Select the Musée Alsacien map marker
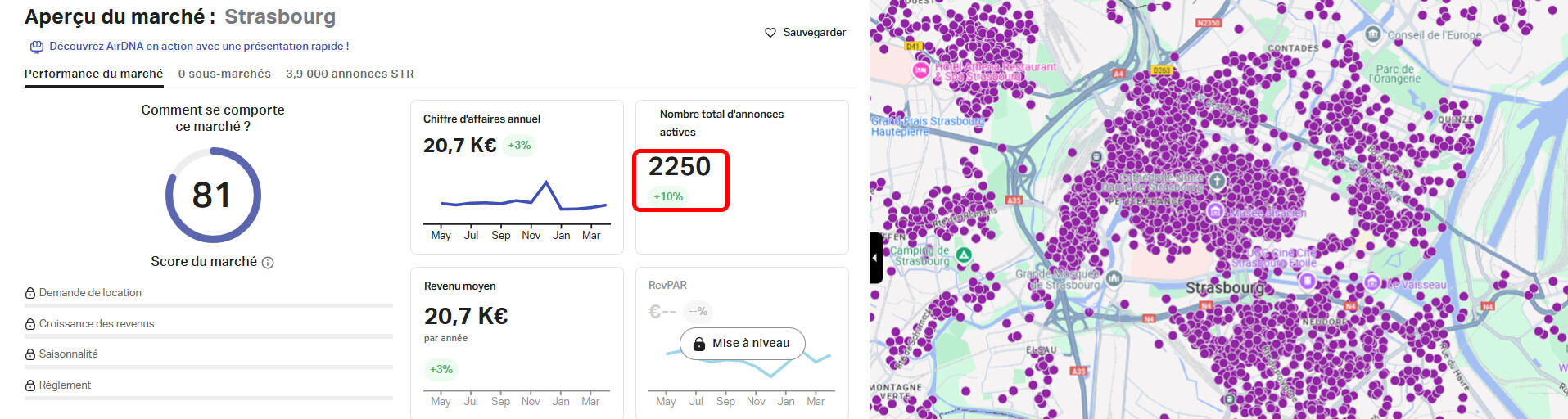 click(x=1215, y=212)
